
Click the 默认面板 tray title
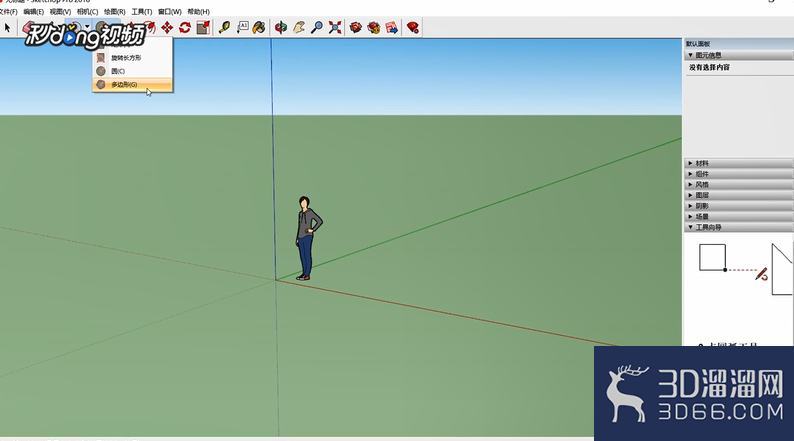698,44
